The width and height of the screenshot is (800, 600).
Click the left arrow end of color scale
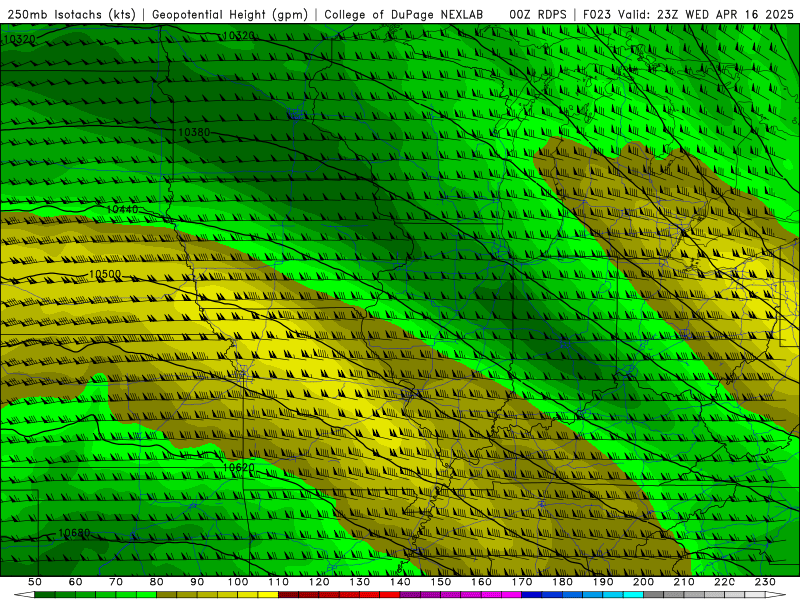click(24, 595)
